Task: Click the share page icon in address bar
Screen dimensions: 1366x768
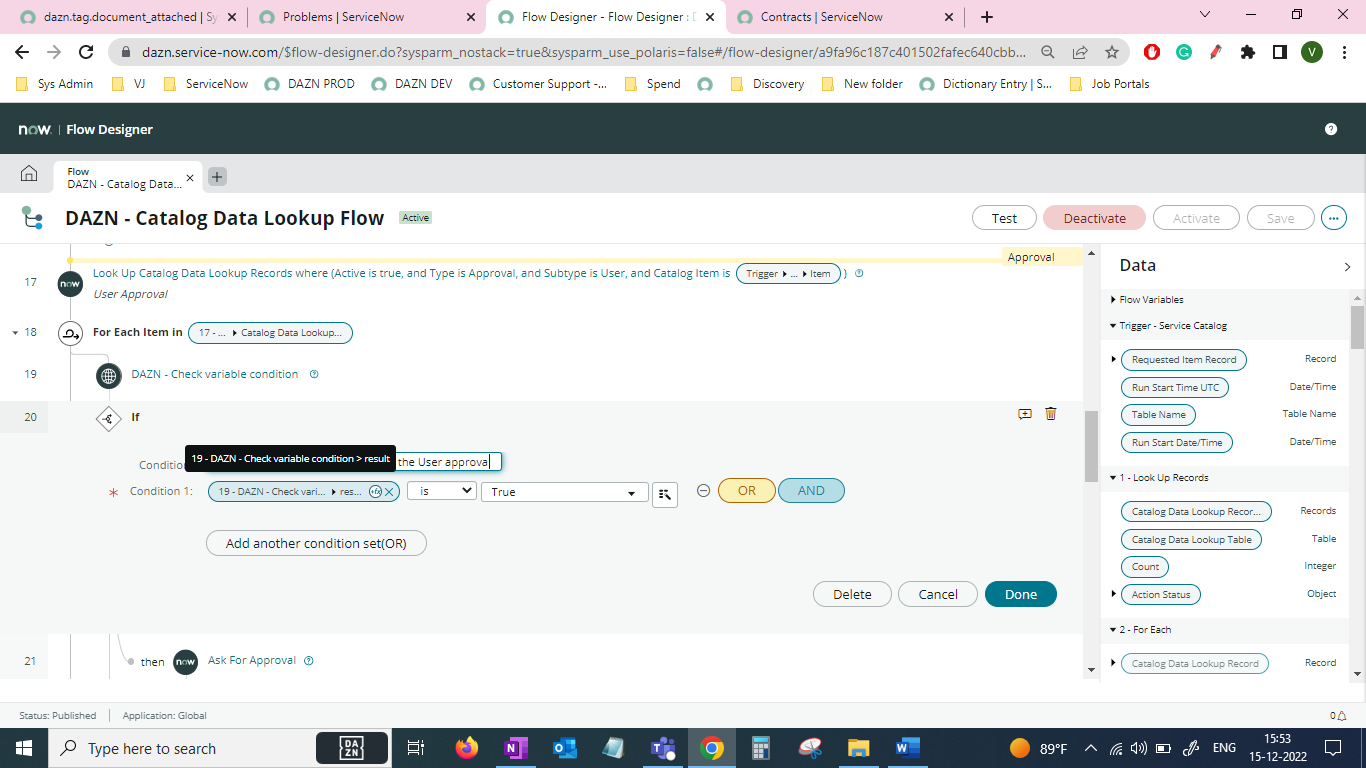Action: (1080, 52)
